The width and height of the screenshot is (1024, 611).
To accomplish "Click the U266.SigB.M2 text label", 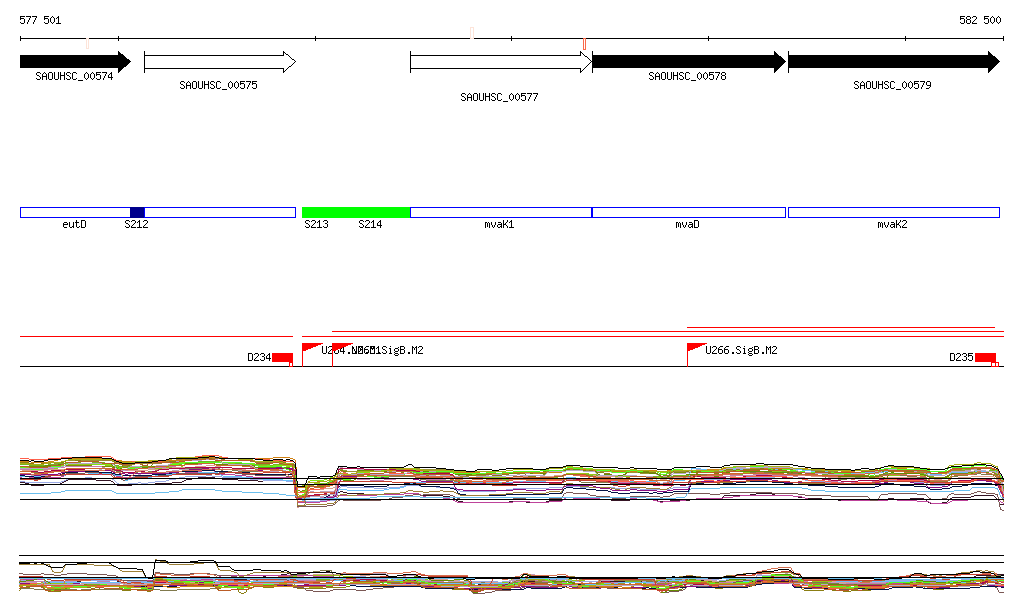I will tap(741, 350).
